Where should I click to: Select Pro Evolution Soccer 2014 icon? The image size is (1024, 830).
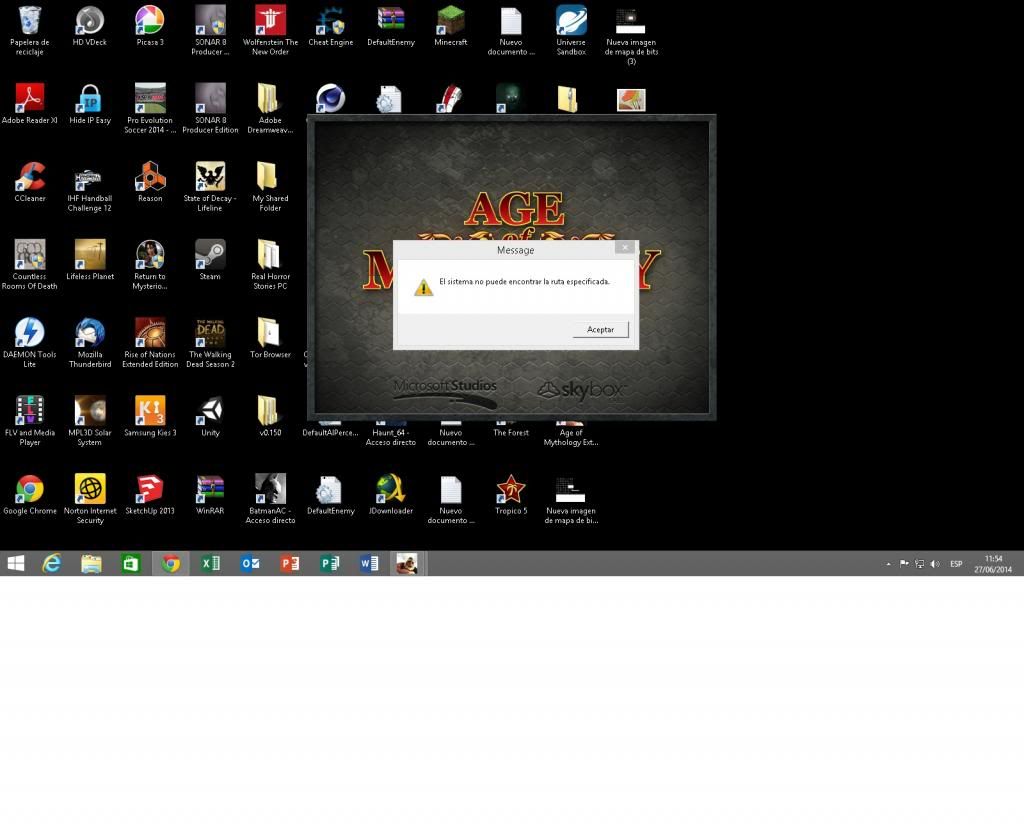[150, 108]
